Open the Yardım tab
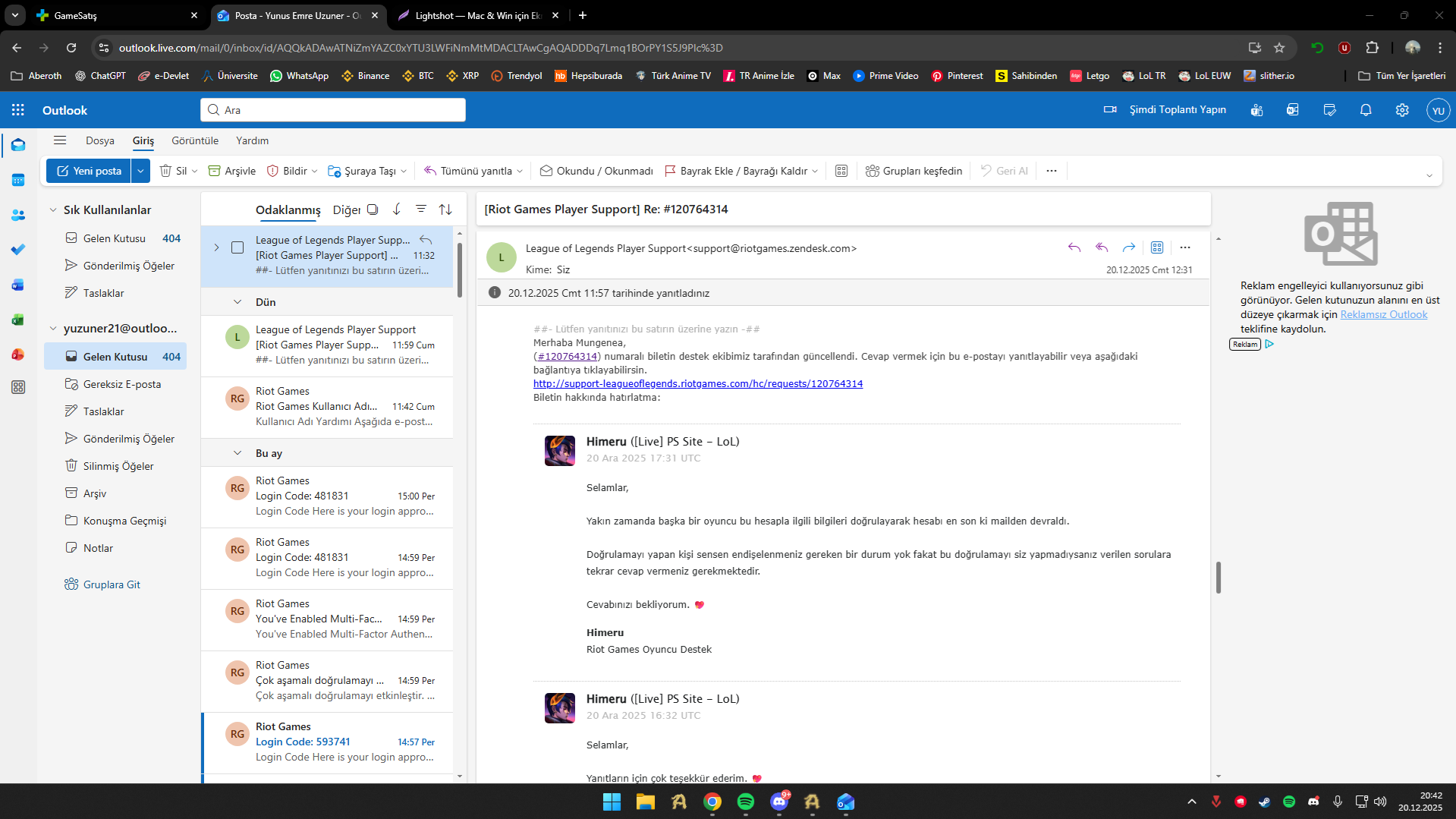 point(253,140)
